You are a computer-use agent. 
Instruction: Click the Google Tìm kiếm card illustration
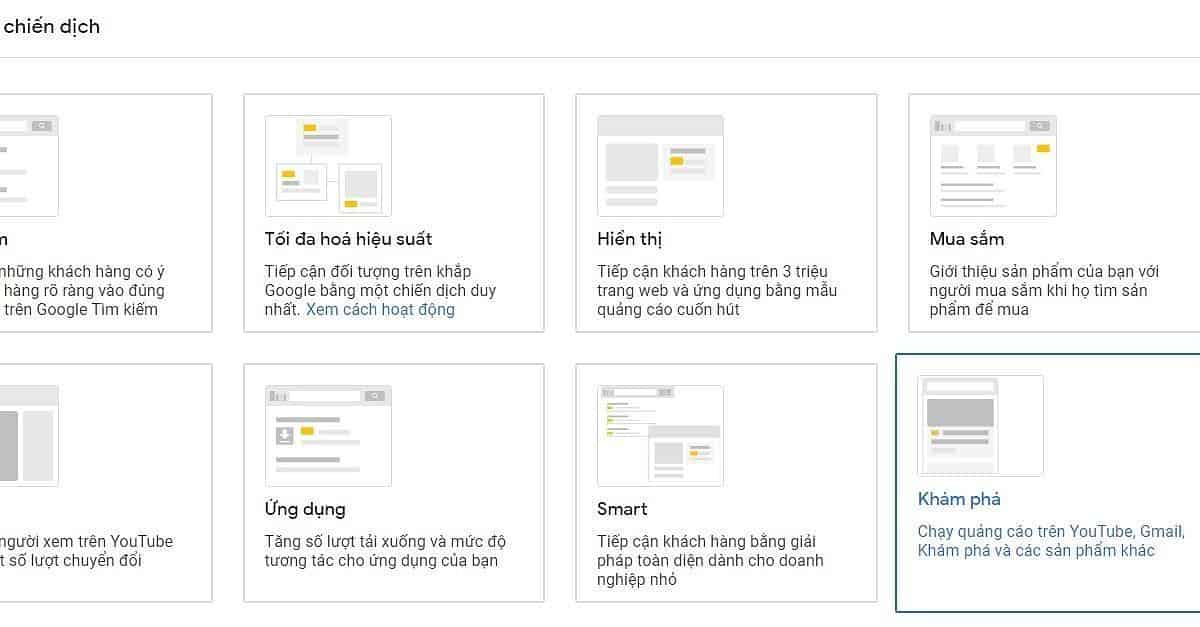[29, 166]
